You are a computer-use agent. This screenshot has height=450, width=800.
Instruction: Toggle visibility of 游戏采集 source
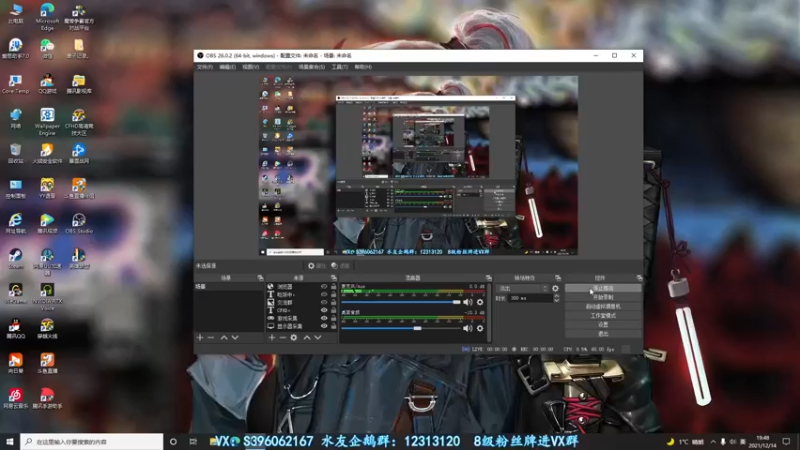(324, 318)
